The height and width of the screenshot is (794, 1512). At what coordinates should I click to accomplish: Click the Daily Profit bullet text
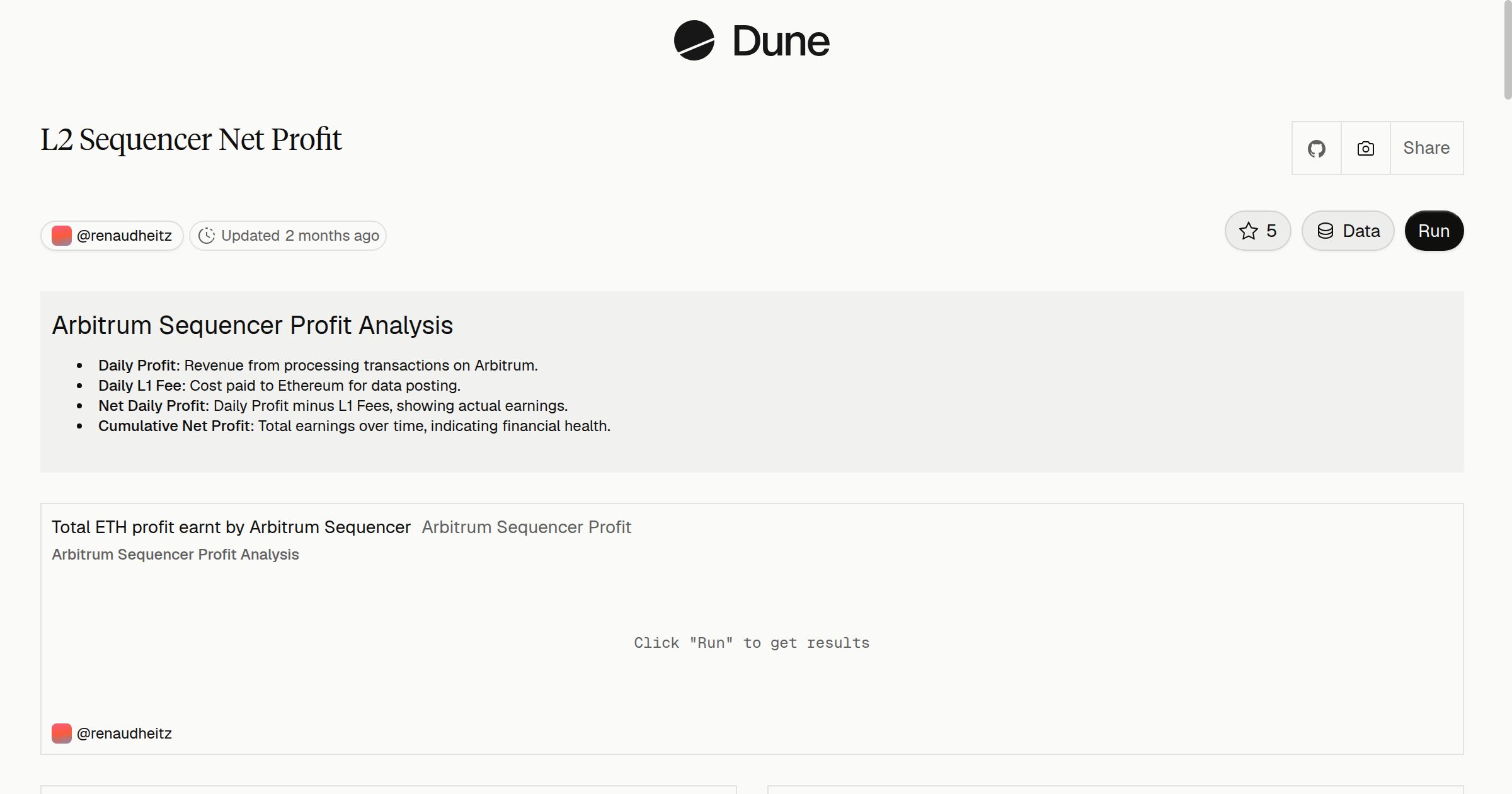318,365
